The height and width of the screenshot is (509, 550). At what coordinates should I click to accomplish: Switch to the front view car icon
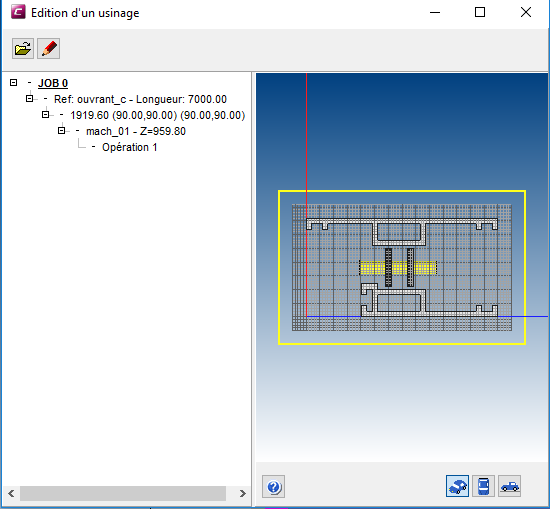pos(483,486)
